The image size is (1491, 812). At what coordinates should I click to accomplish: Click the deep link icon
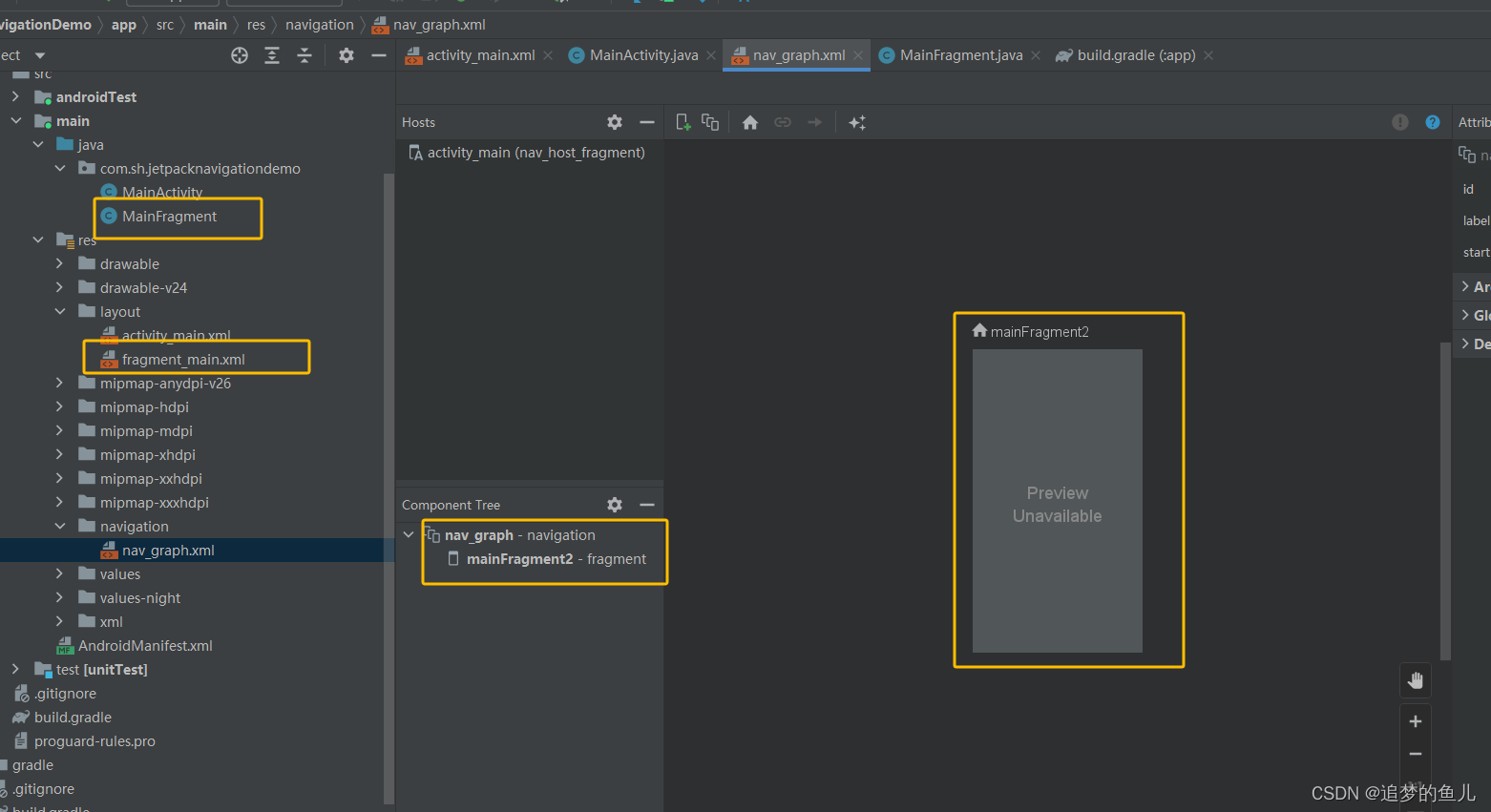click(783, 122)
